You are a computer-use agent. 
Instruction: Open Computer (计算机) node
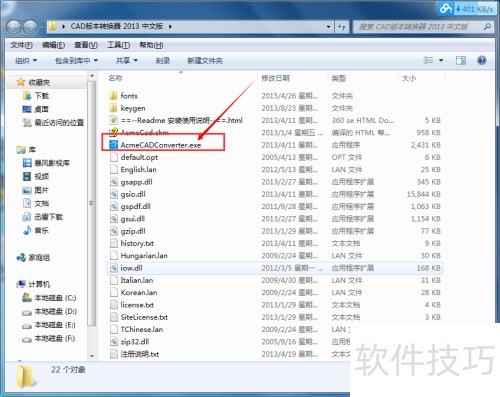click(33, 284)
